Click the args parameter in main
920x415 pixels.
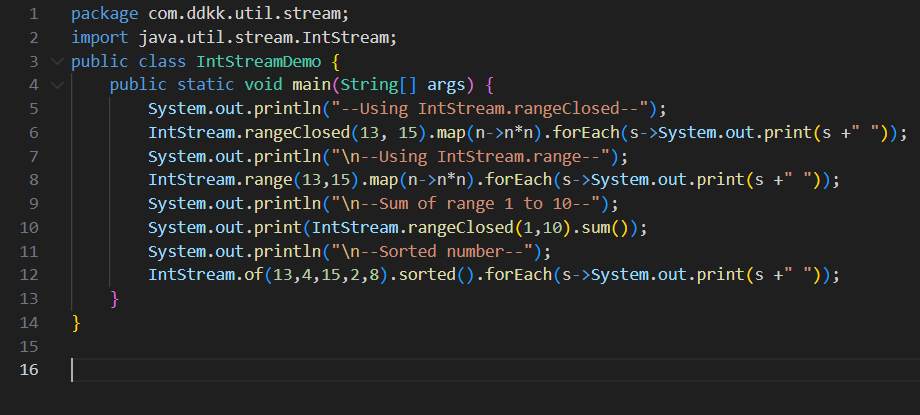(x=446, y=85)
